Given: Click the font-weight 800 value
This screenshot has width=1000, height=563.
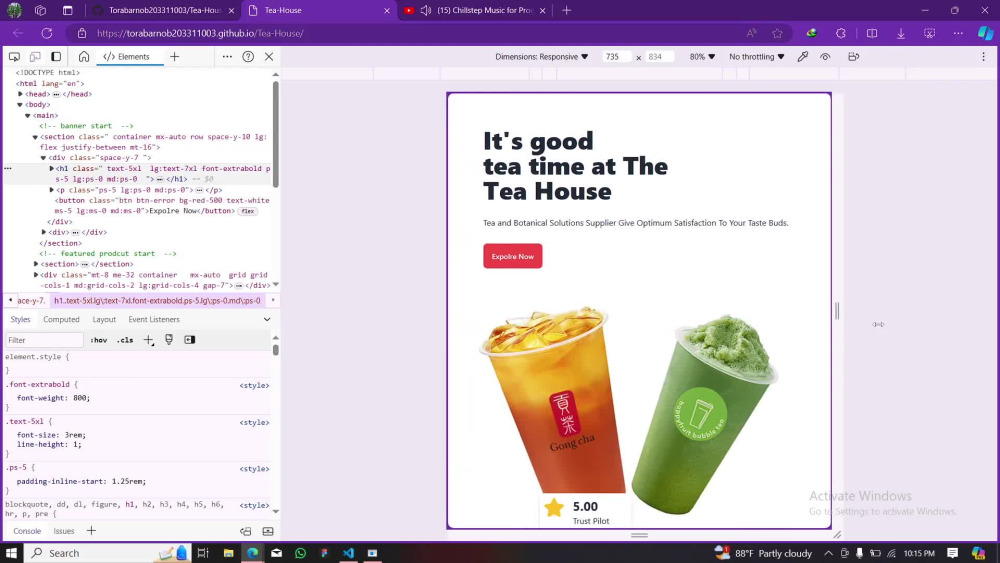Looking at the screenshot, I should click(80, 398).
